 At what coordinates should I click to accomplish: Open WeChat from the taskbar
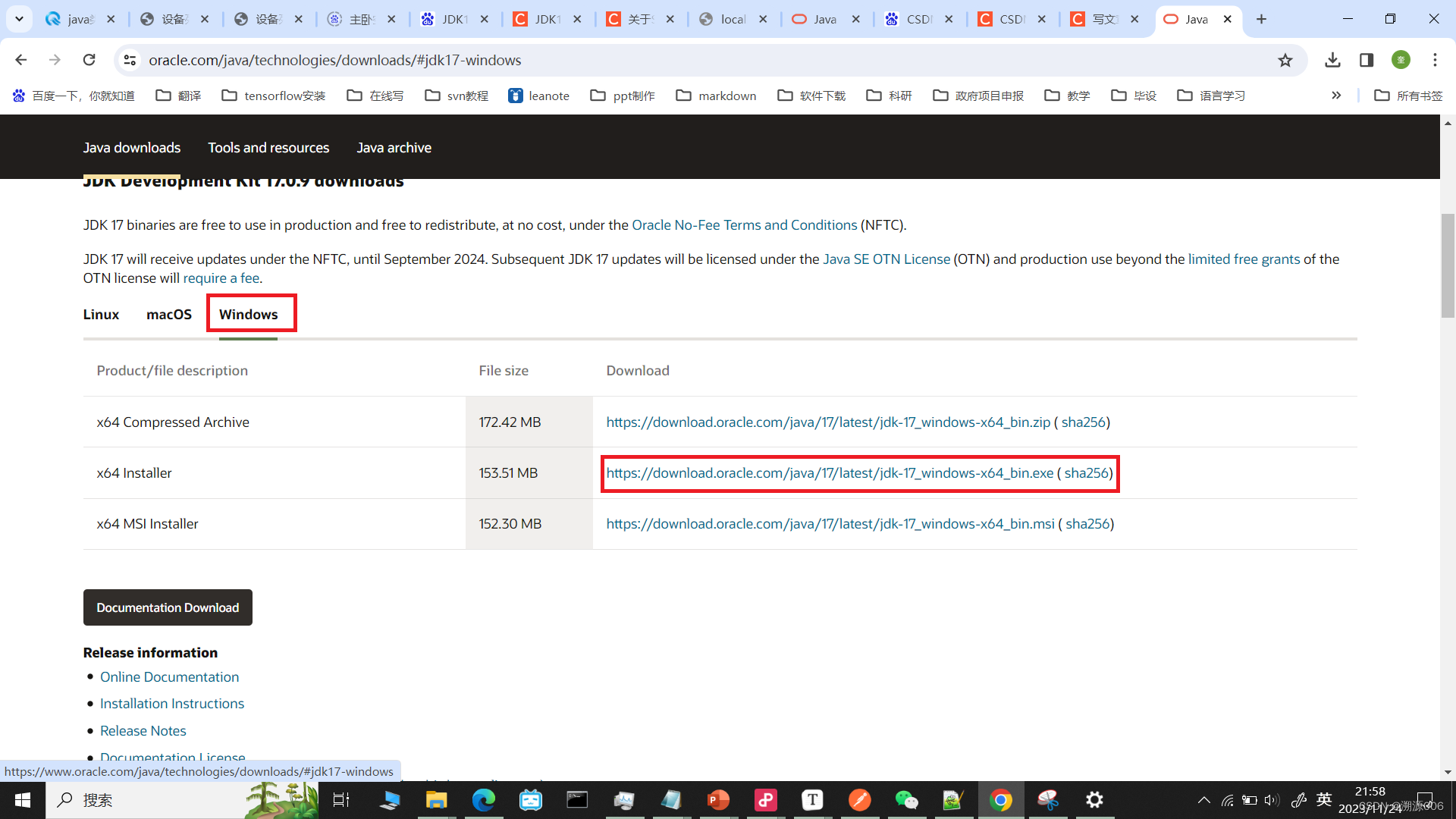point(907,800)
